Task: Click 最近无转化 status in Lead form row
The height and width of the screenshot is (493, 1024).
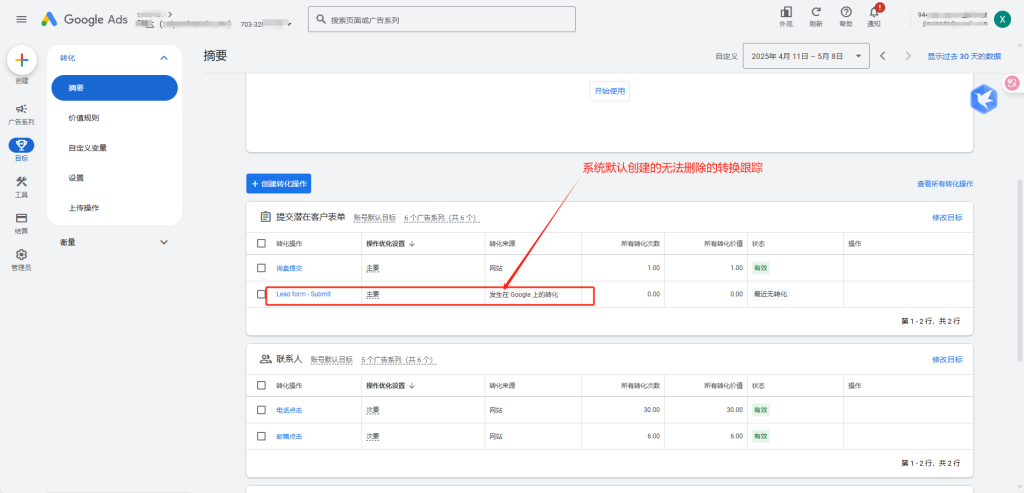Action: coord(771,294)
